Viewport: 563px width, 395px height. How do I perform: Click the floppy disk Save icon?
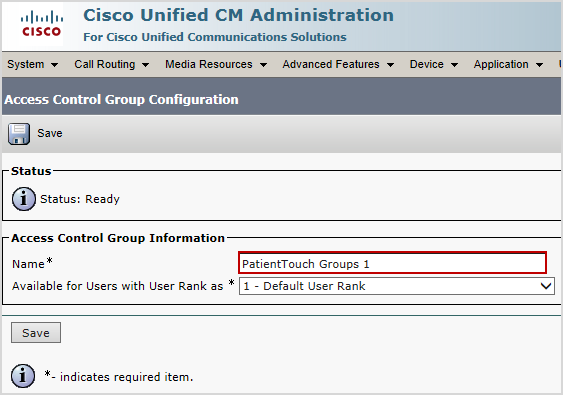pos(19,134)
